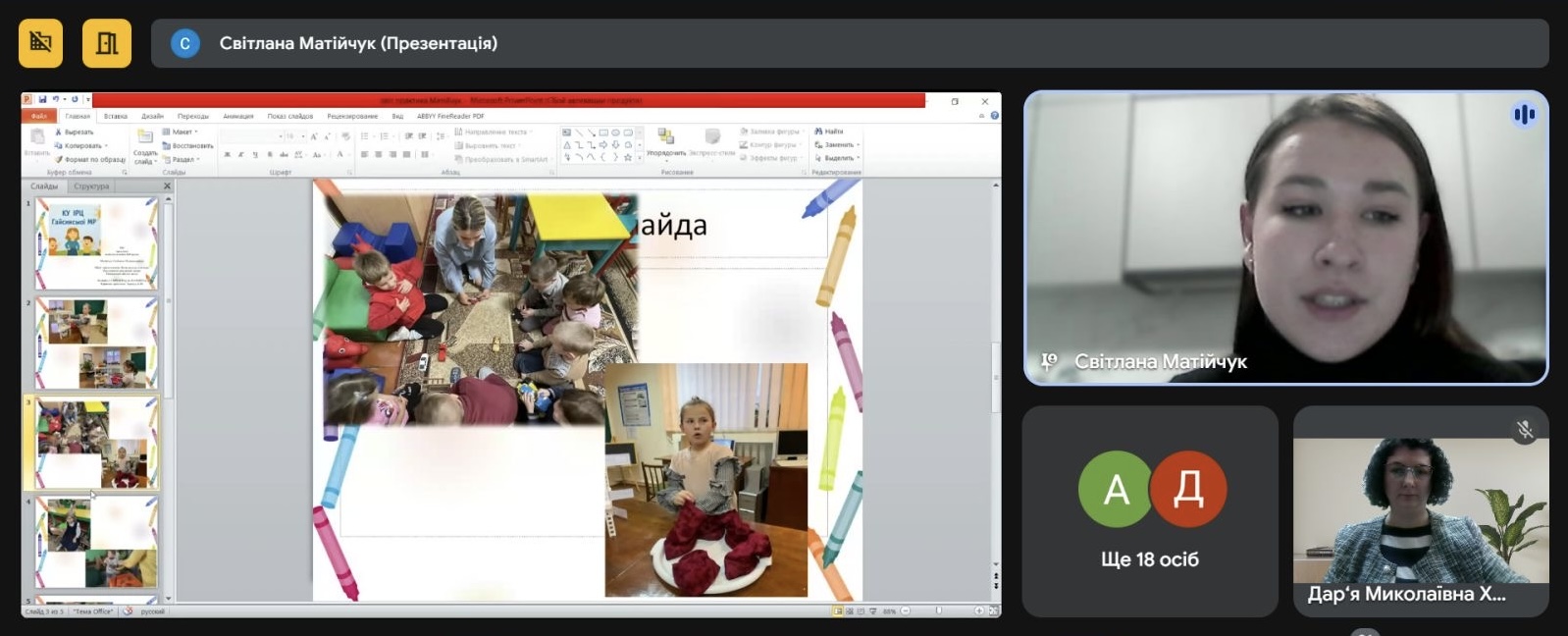Select the first slide thumbnail КУ ІРЦ
1568x636 pixels.
[96, 243]
